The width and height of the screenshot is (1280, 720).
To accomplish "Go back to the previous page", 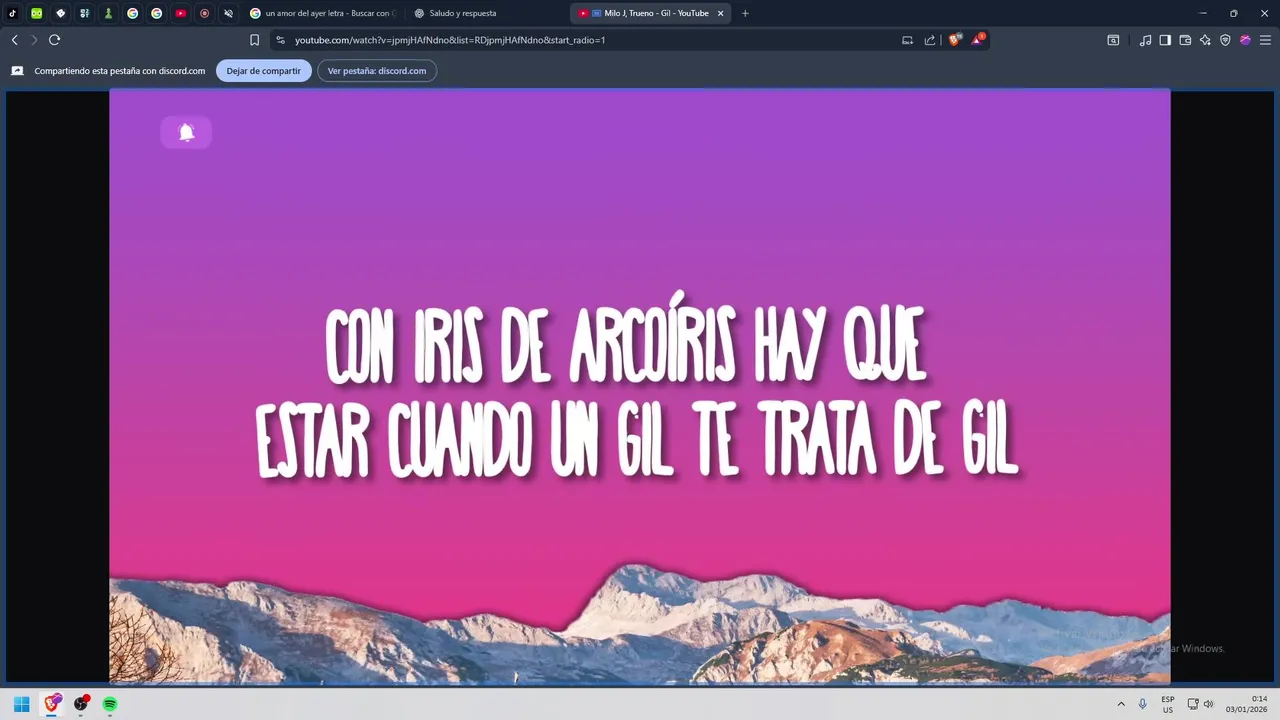I will point(14,40).
